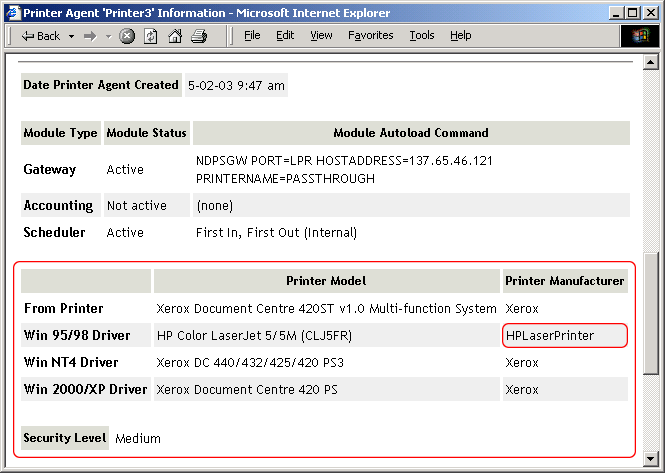Select the 'Accounting' module row label

[58, 205]
